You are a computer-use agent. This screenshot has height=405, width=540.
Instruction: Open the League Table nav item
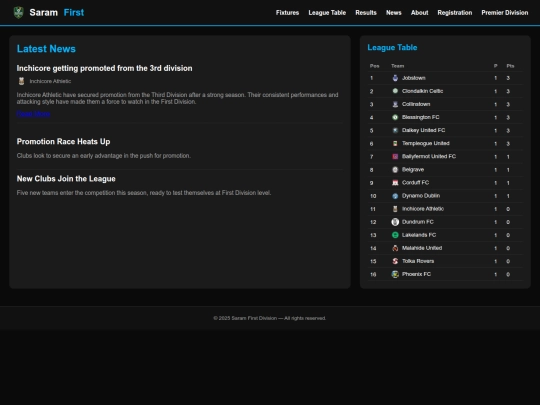[327, 13]
